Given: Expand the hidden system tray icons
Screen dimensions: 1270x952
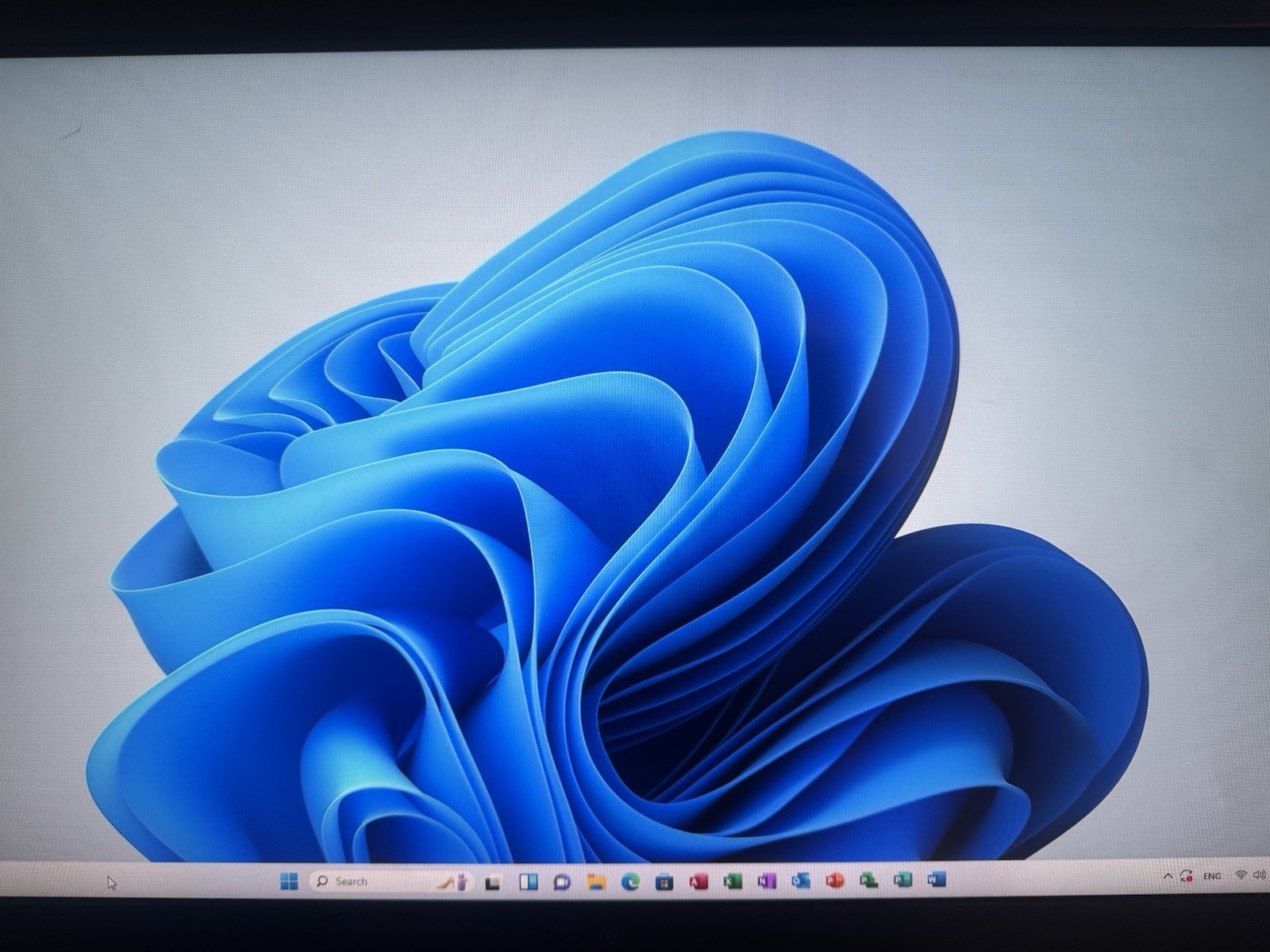Looking at the screenshot, I should click(x=1168, y=877).
